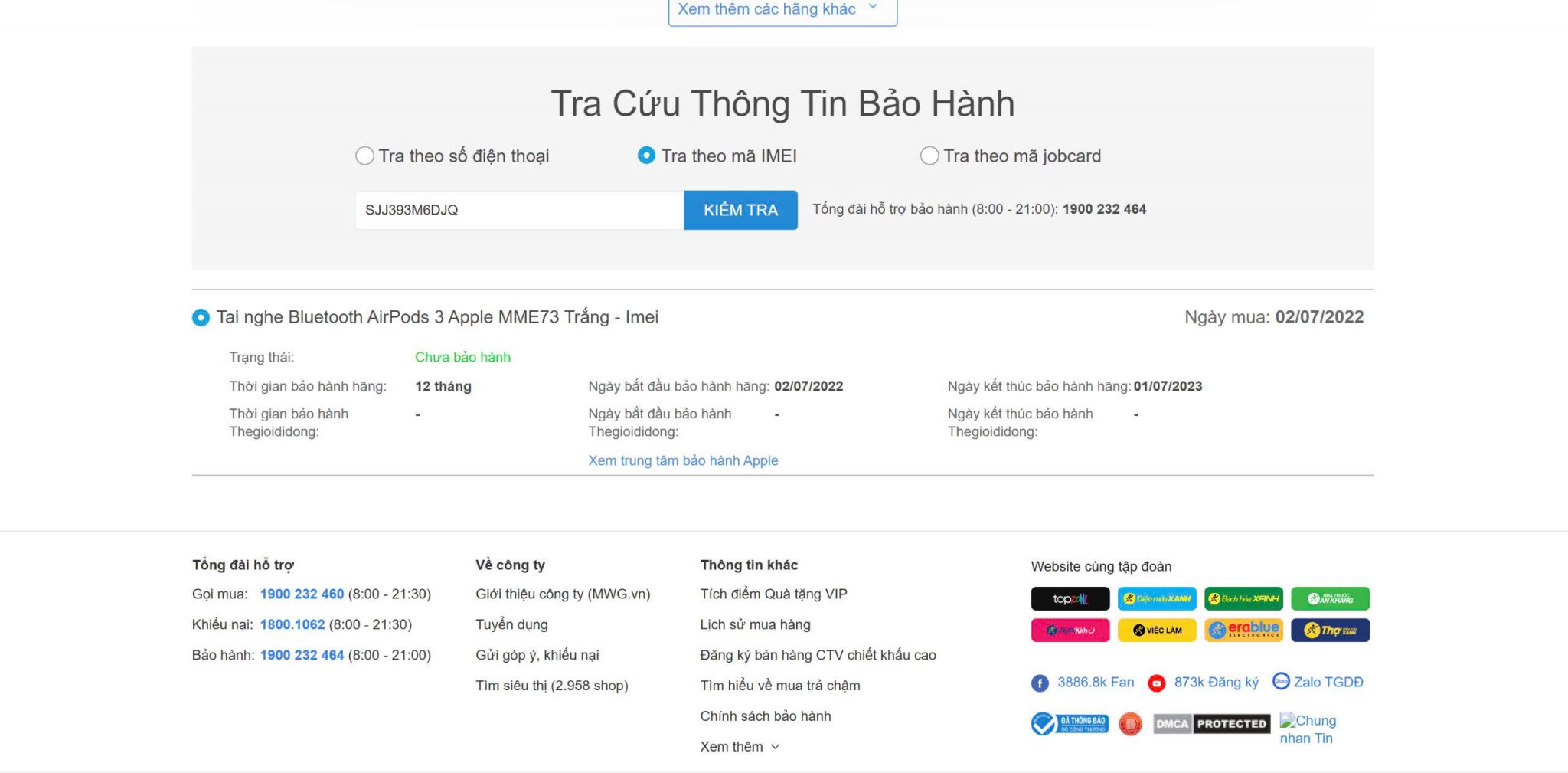Click the YouTube subscribe icon
Screen dimensions: 1568x773
1156,683
